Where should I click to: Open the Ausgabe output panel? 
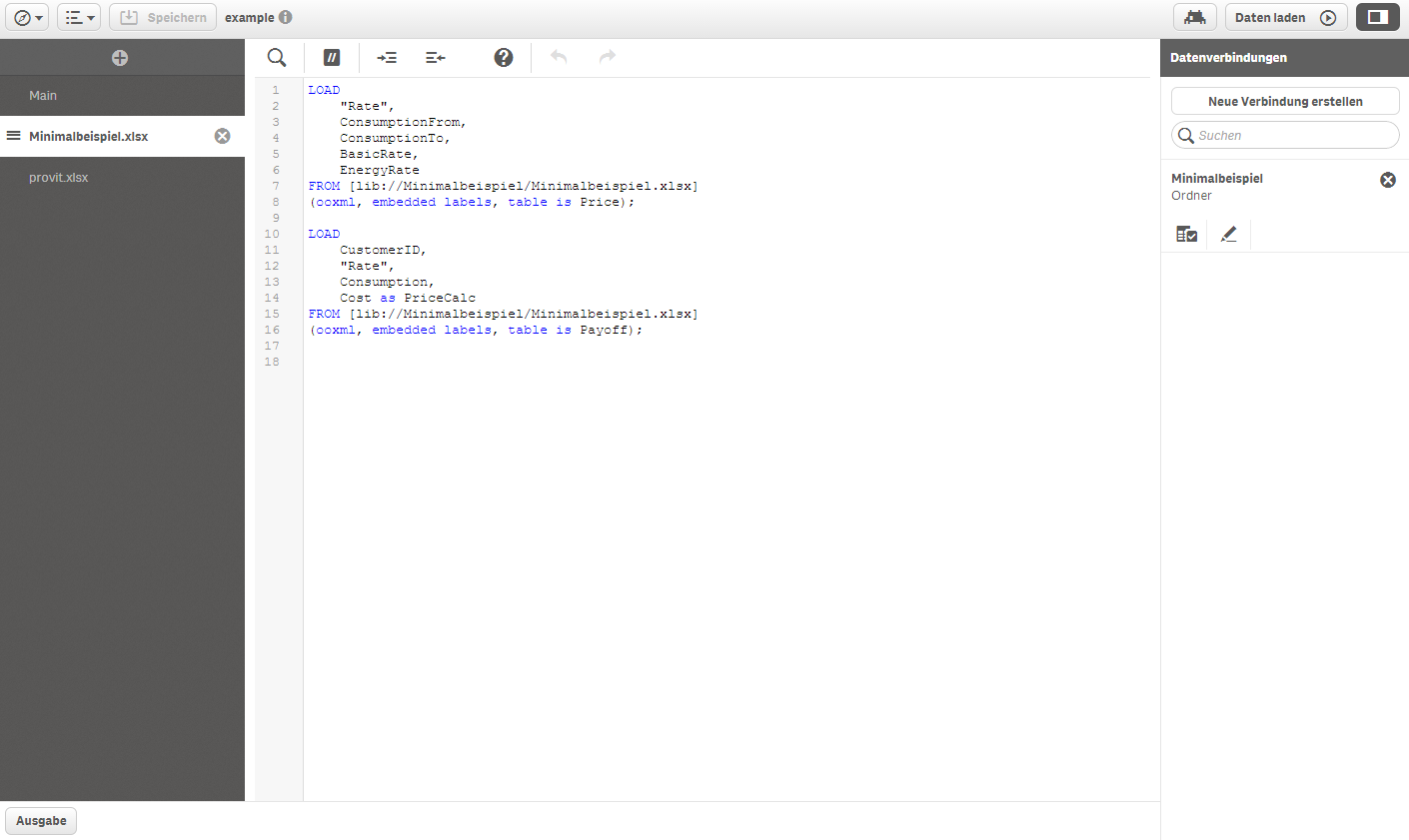pyautogui.click(x=41, y=821)
